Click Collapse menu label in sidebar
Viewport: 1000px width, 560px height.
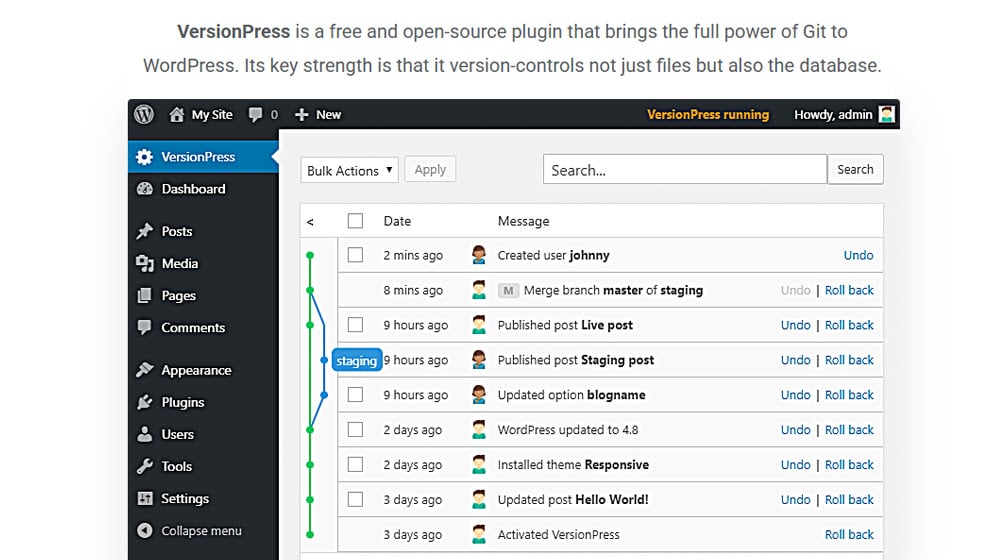(202, 531)
